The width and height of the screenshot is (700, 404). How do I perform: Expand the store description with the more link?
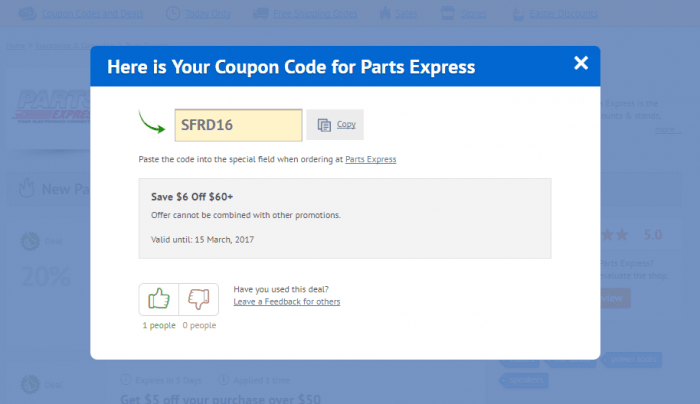click(x=668, y=130)
